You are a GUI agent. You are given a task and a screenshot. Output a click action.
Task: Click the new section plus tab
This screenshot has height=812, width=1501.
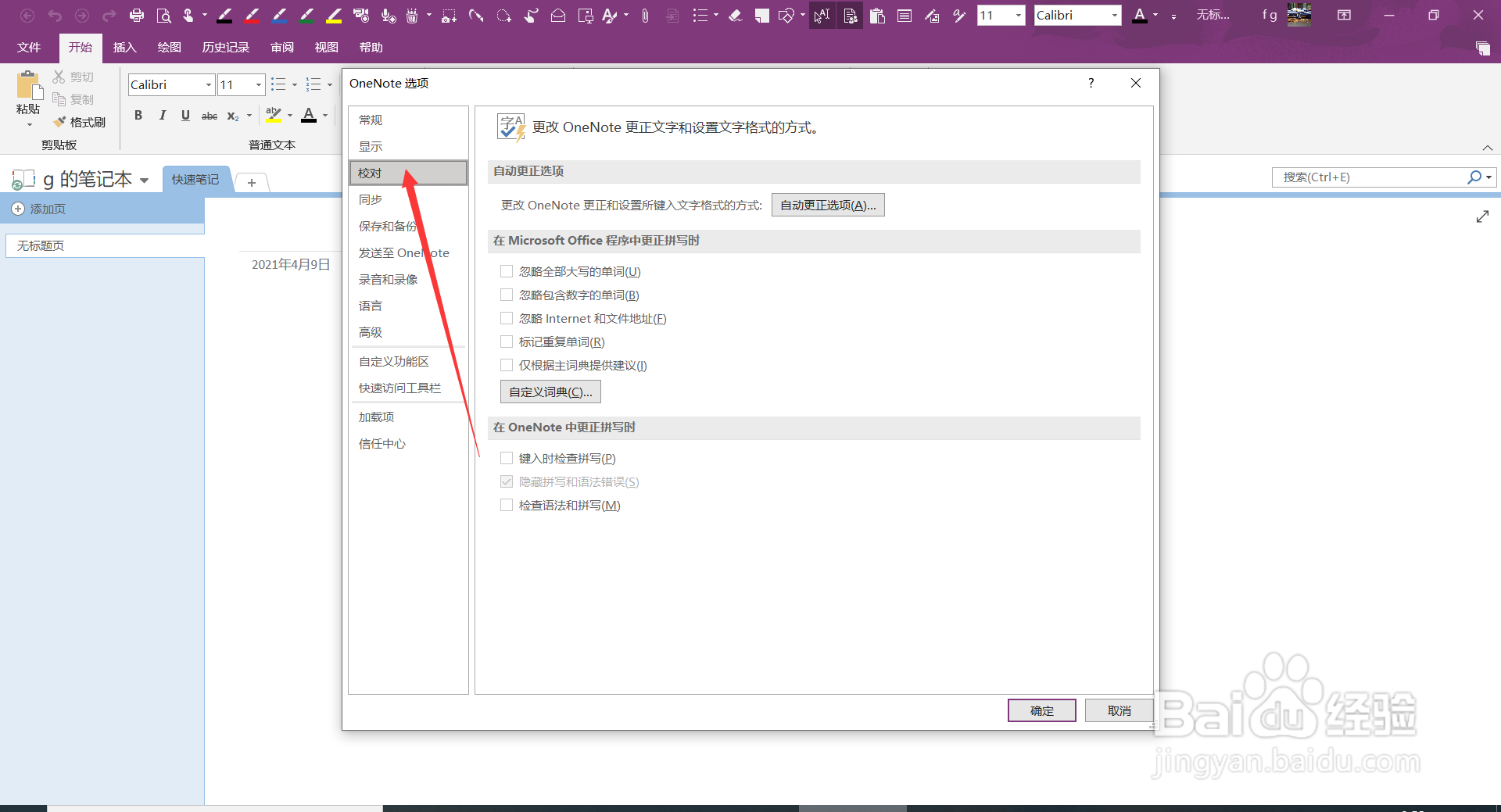pos(252,182)
